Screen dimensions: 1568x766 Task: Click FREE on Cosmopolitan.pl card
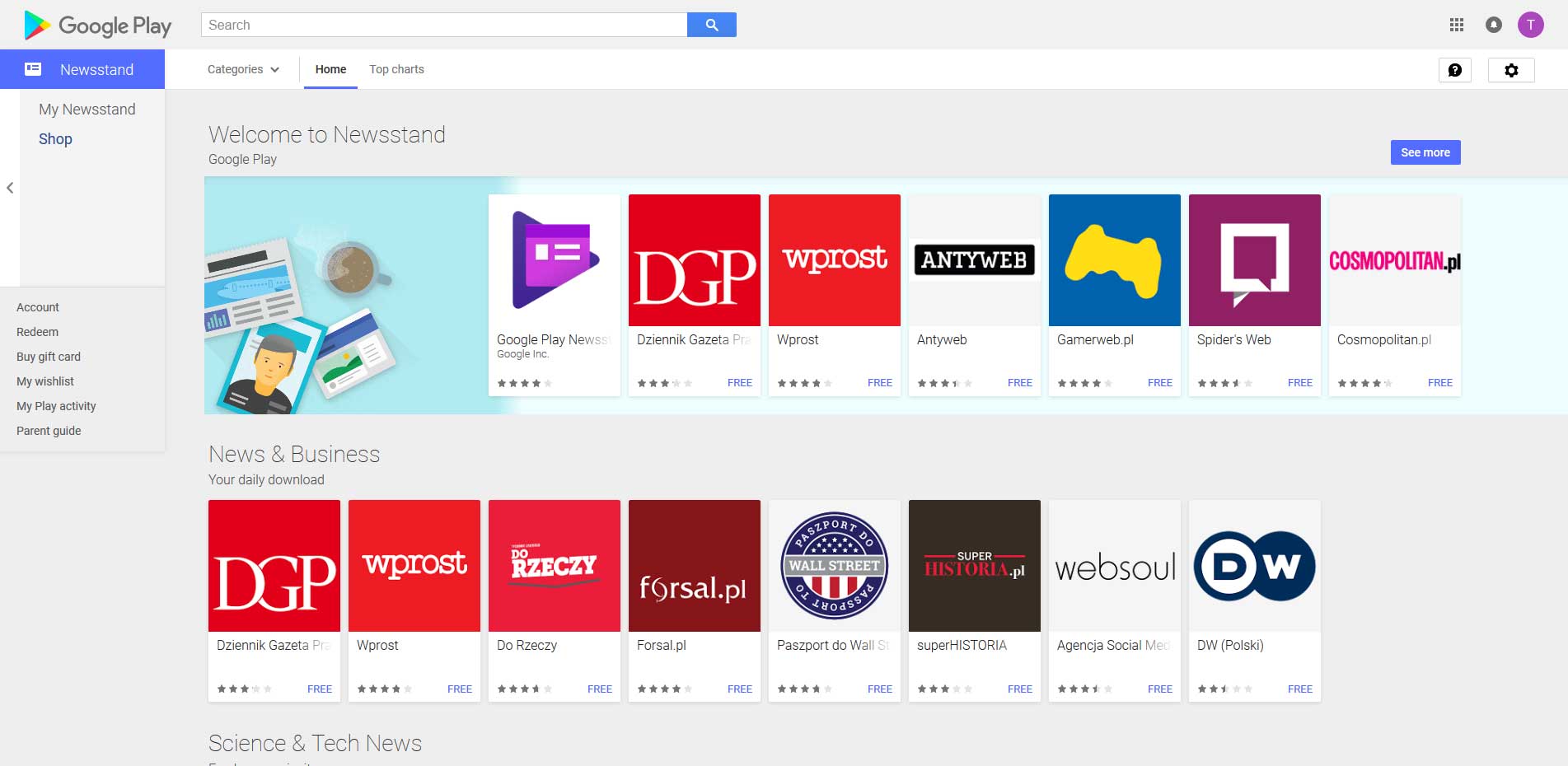pyautogui.click(x=1440, y=383)
